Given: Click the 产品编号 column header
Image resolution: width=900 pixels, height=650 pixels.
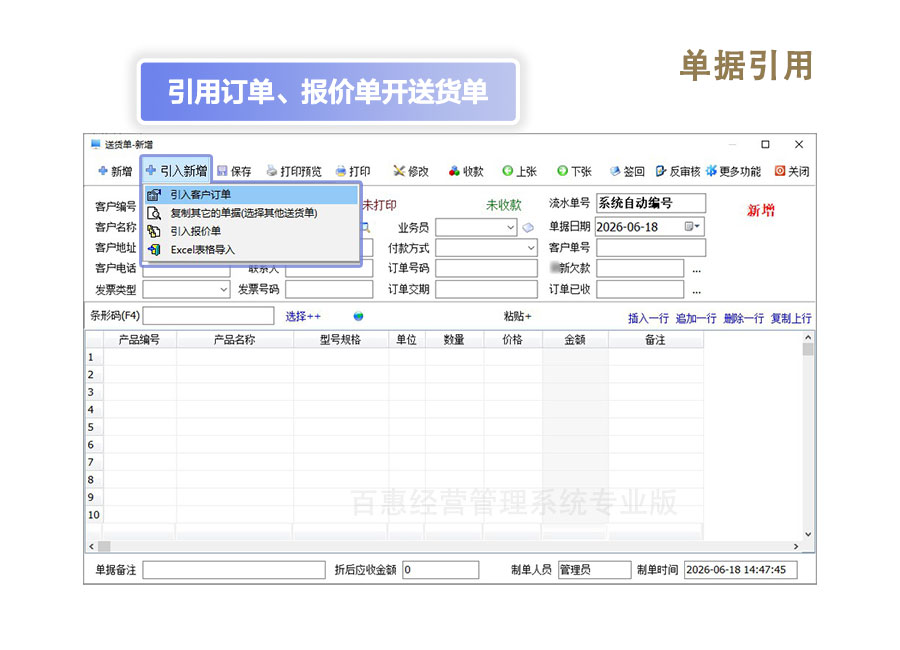Looking at the screenshot, I should [139, 340].
